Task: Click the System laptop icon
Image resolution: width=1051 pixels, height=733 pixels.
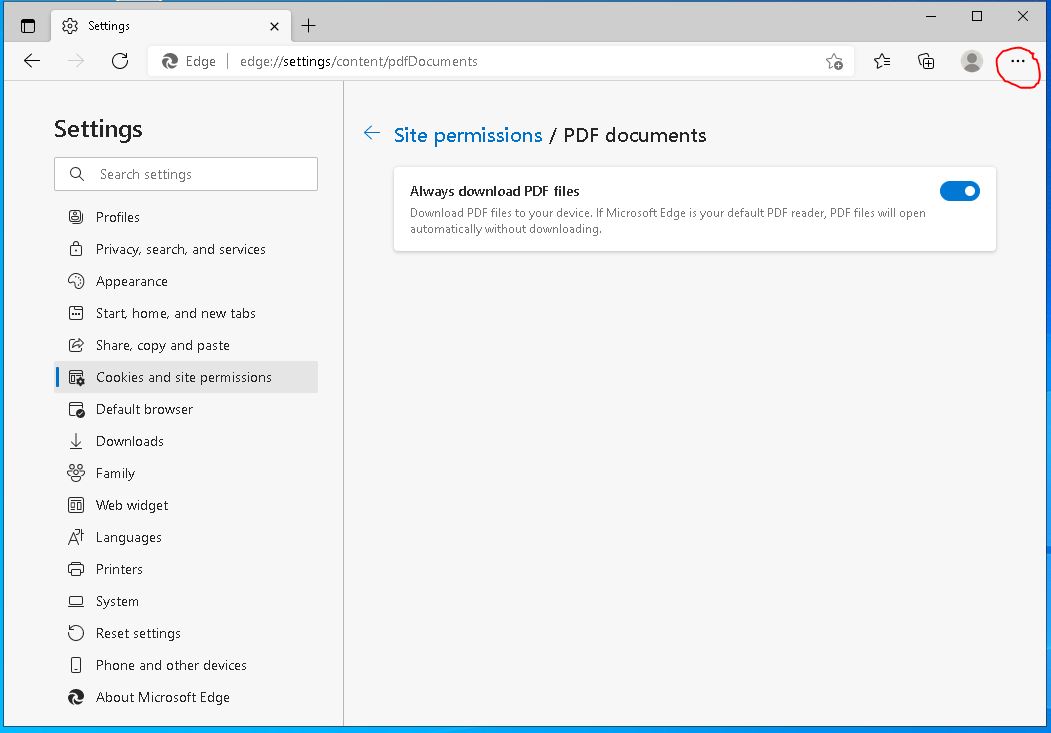Action: (x=76, y=602)
